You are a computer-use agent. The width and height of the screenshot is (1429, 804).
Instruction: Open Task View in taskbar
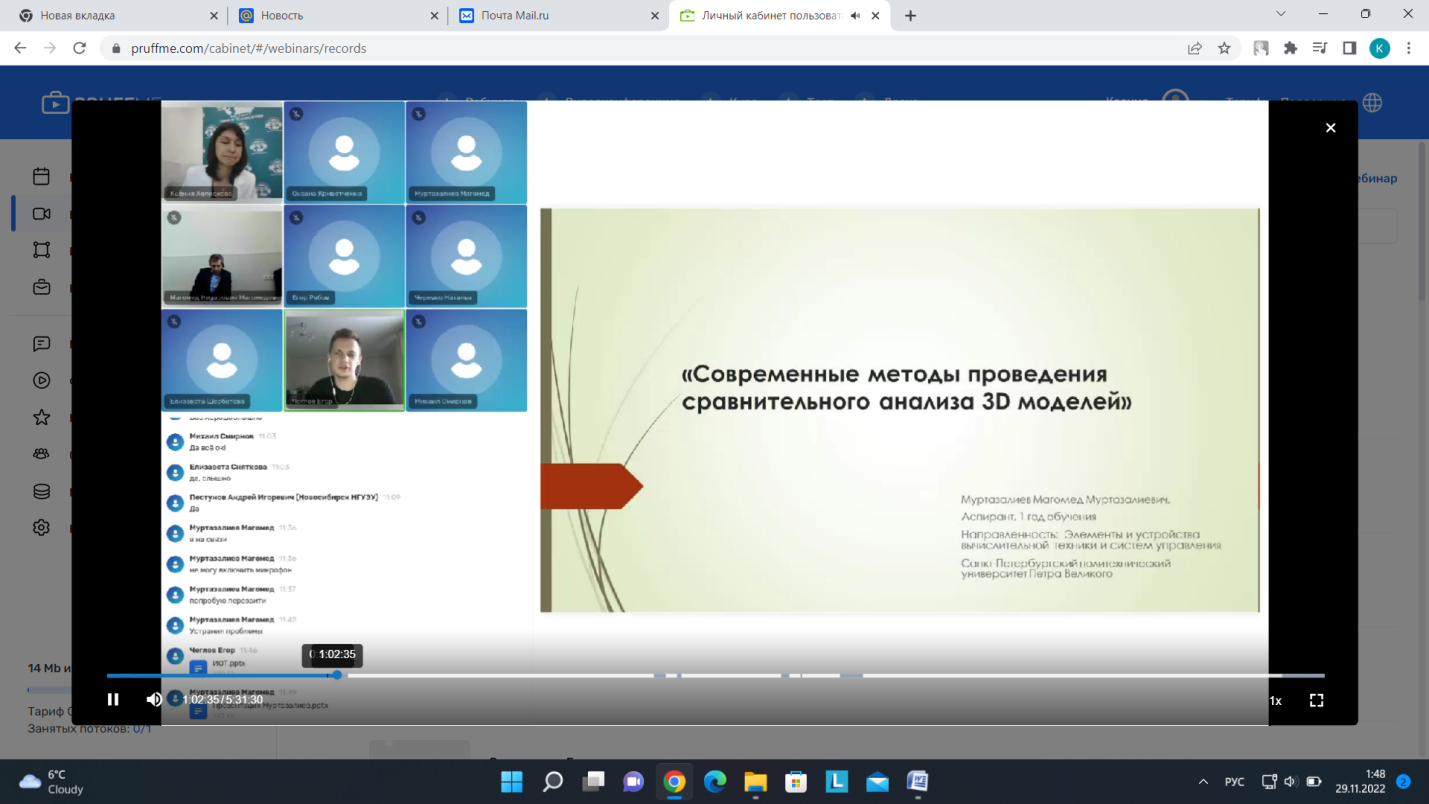tap(594, 781)
